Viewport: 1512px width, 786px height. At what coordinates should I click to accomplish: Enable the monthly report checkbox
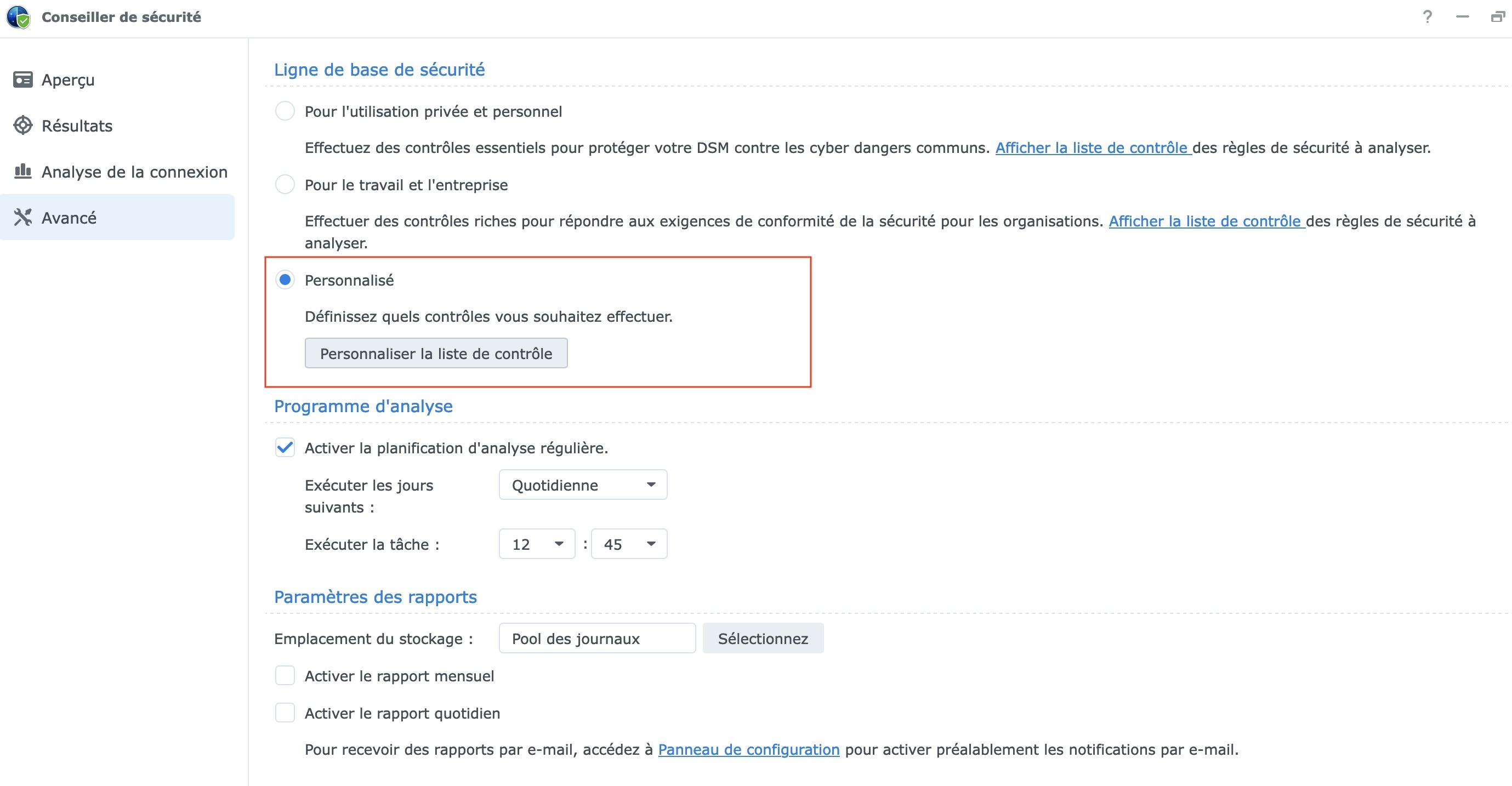pyautogui.click(x=285, y=676)
